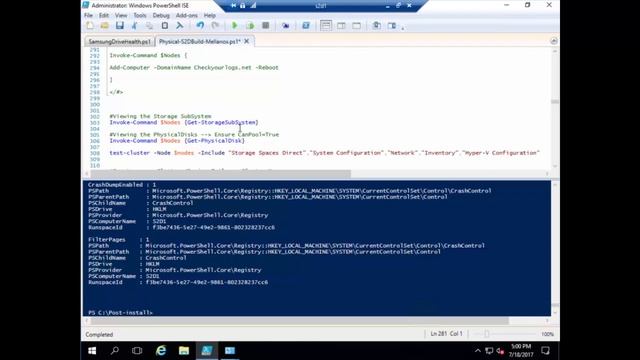Click the Get-PhysicalDisk command line
This screenshot has width=640, height=360.
(x=177, y=141)
